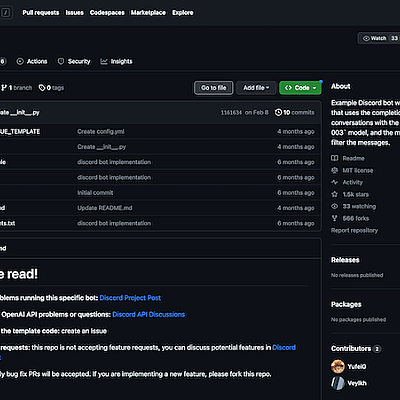Image resolution: width=400 pixels, height=400 pixels.
Task: Click the tag icon next to 0 tags
Action: click(42, 88)
